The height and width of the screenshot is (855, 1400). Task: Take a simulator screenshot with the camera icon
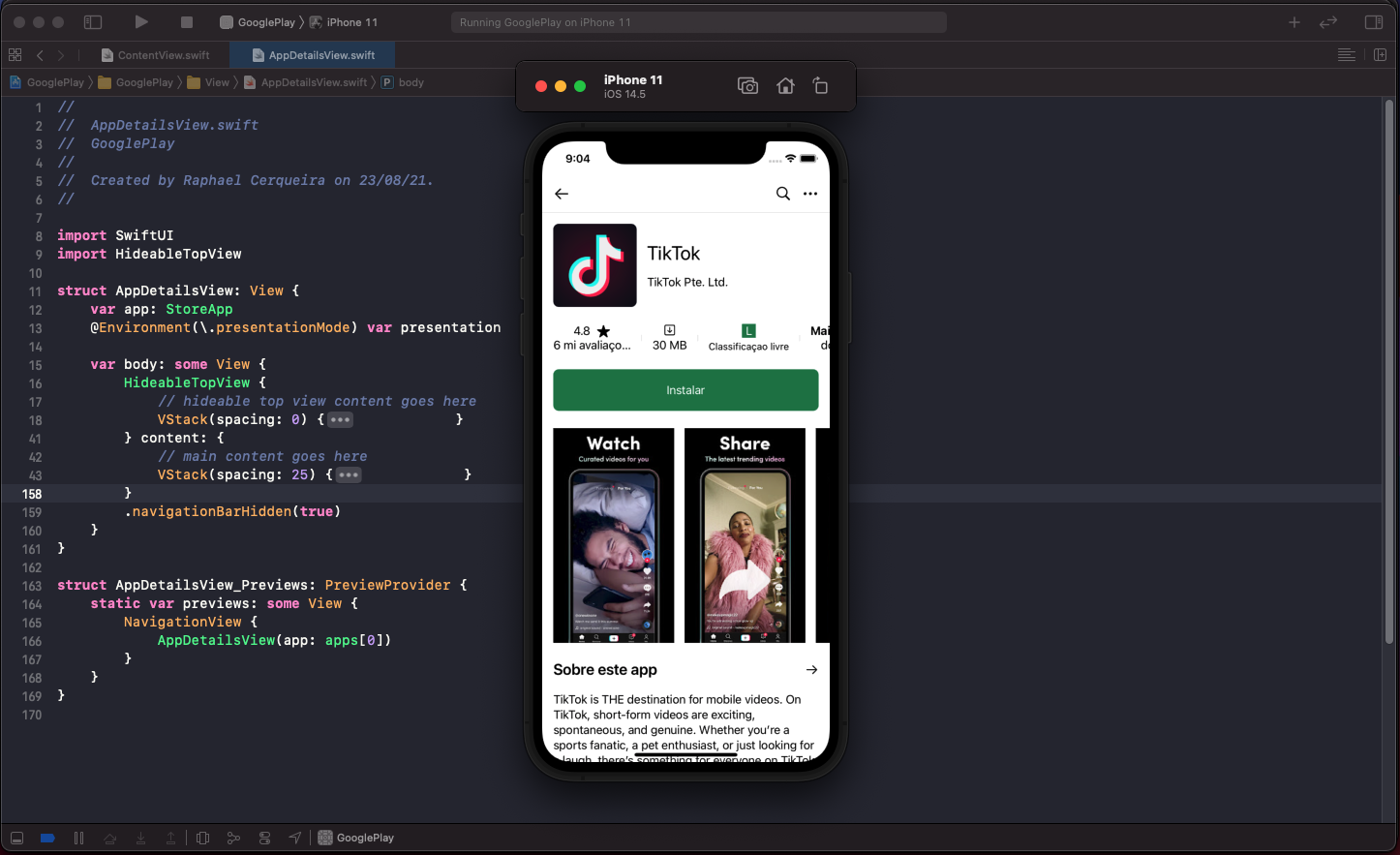coord(747,86)
